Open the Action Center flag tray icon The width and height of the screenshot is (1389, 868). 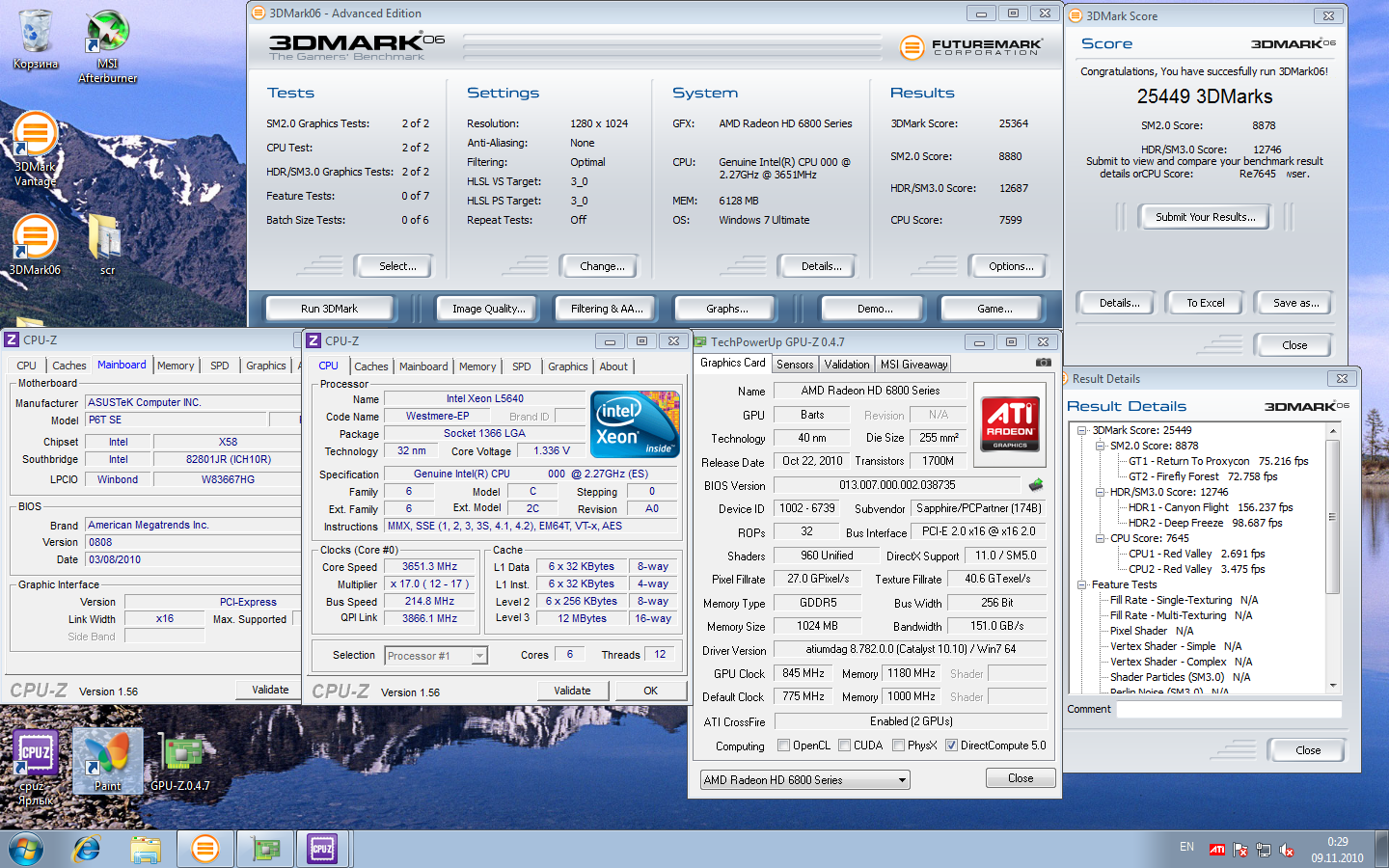(1240, 850)
